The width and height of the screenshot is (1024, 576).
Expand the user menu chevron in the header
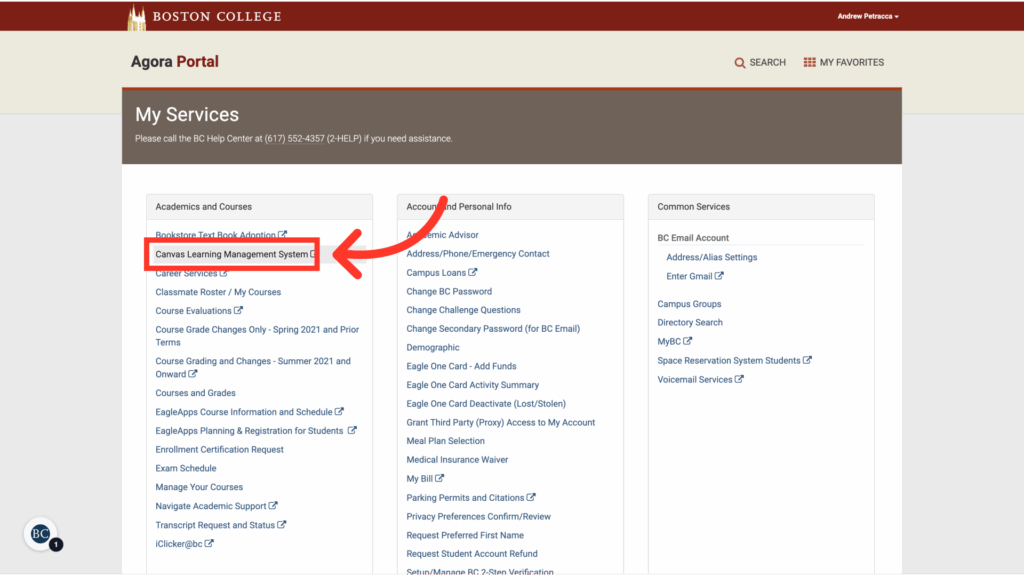(x=897, y=16)
